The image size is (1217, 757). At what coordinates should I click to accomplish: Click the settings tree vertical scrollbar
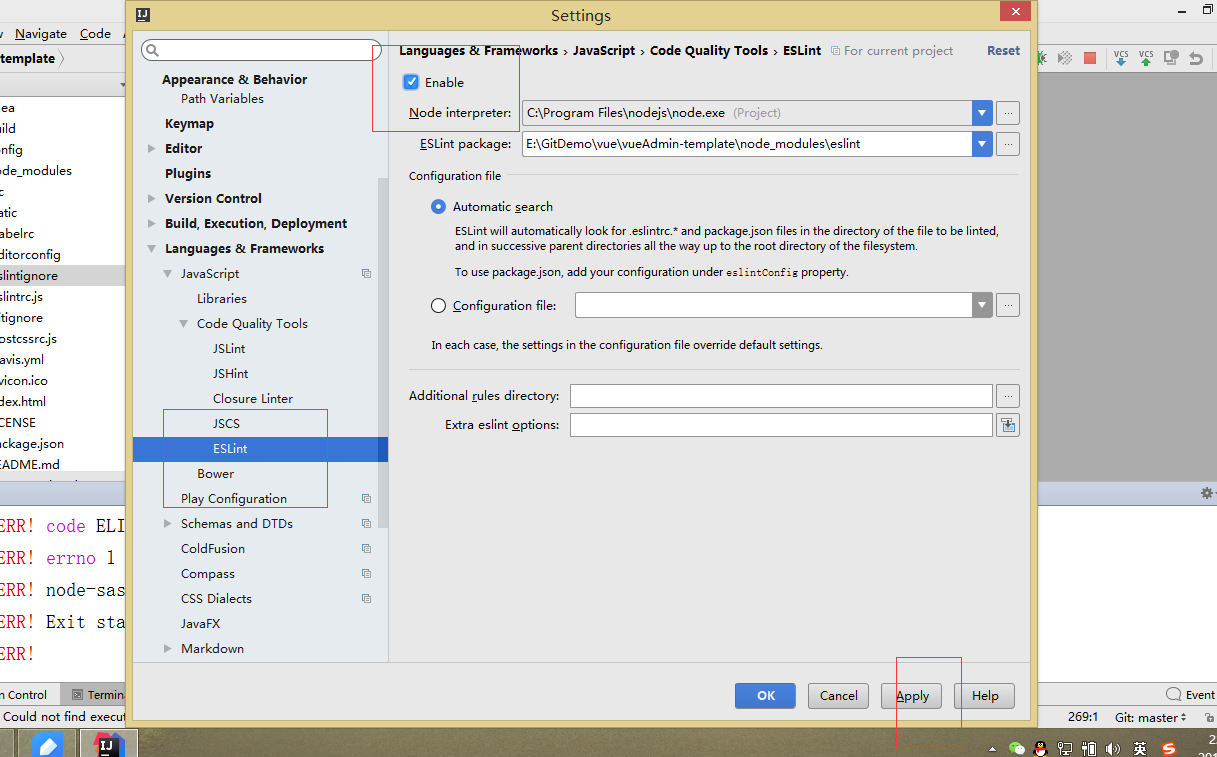pos(383,353)
